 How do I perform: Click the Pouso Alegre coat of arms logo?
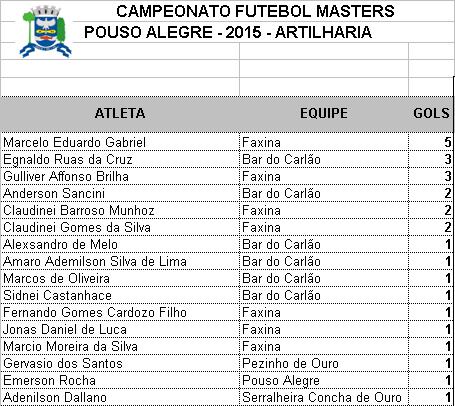[46, 32]
